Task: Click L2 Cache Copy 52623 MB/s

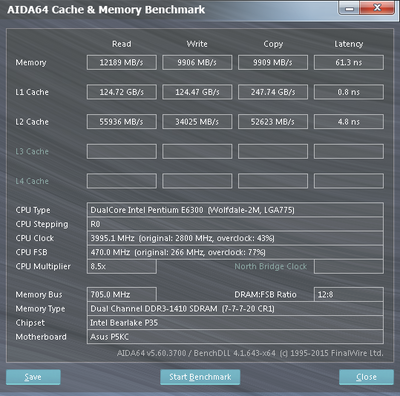Action: click(x=273, y=122)
